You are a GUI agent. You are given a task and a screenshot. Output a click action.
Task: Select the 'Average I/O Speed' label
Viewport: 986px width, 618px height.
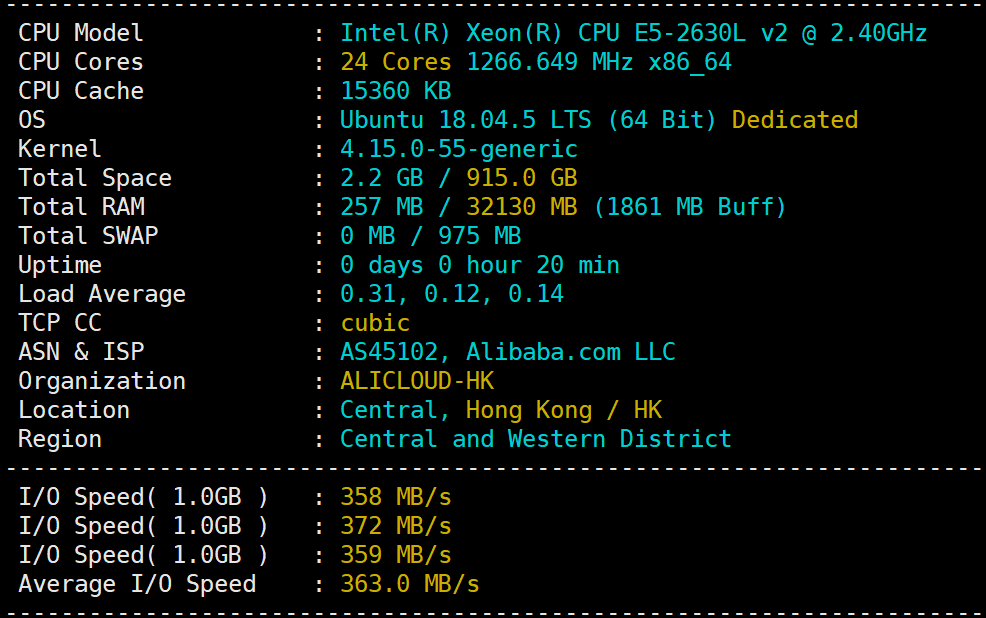coord(137,585)
